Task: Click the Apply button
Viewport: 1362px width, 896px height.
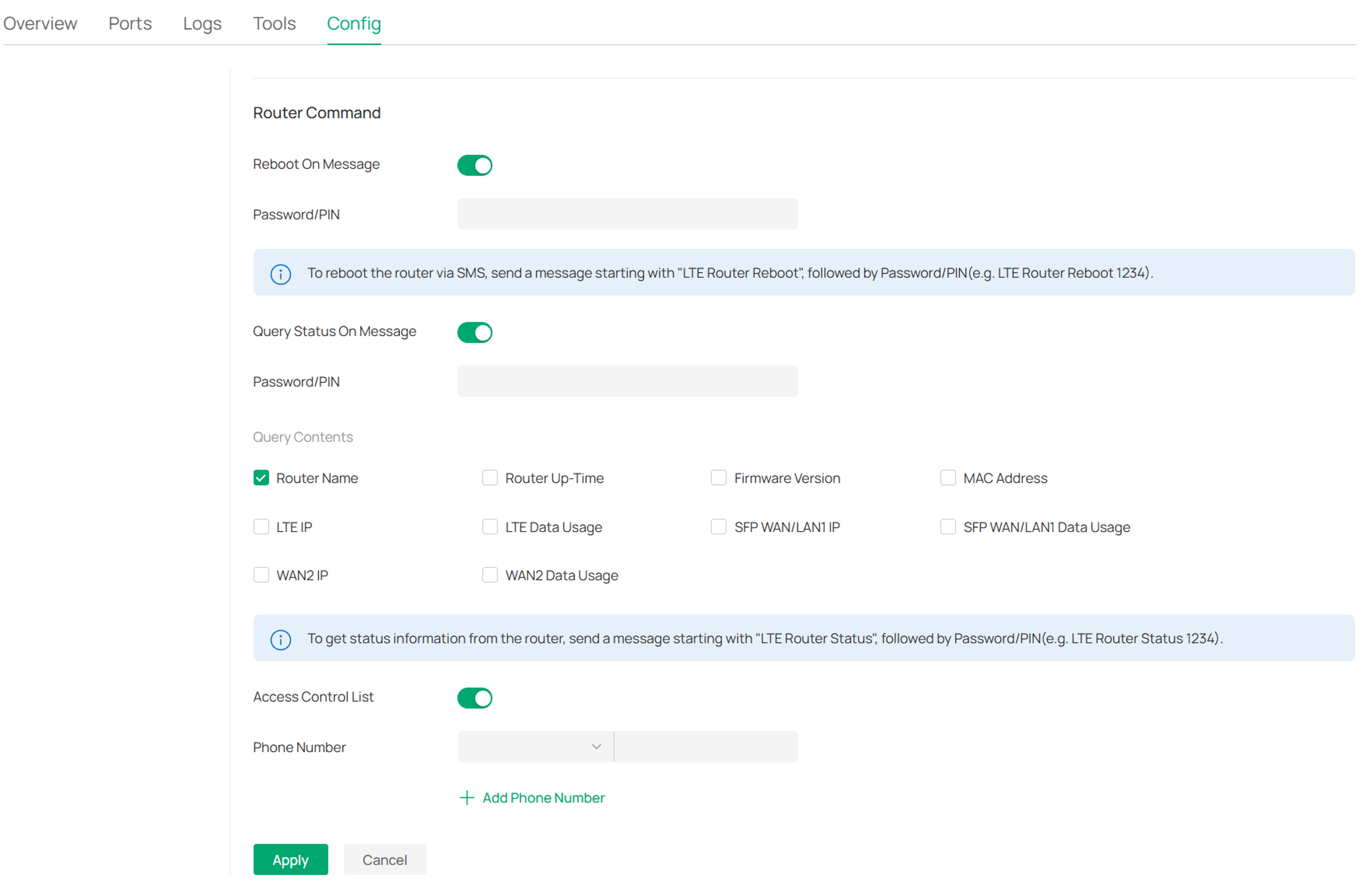Action: (291, 859)
